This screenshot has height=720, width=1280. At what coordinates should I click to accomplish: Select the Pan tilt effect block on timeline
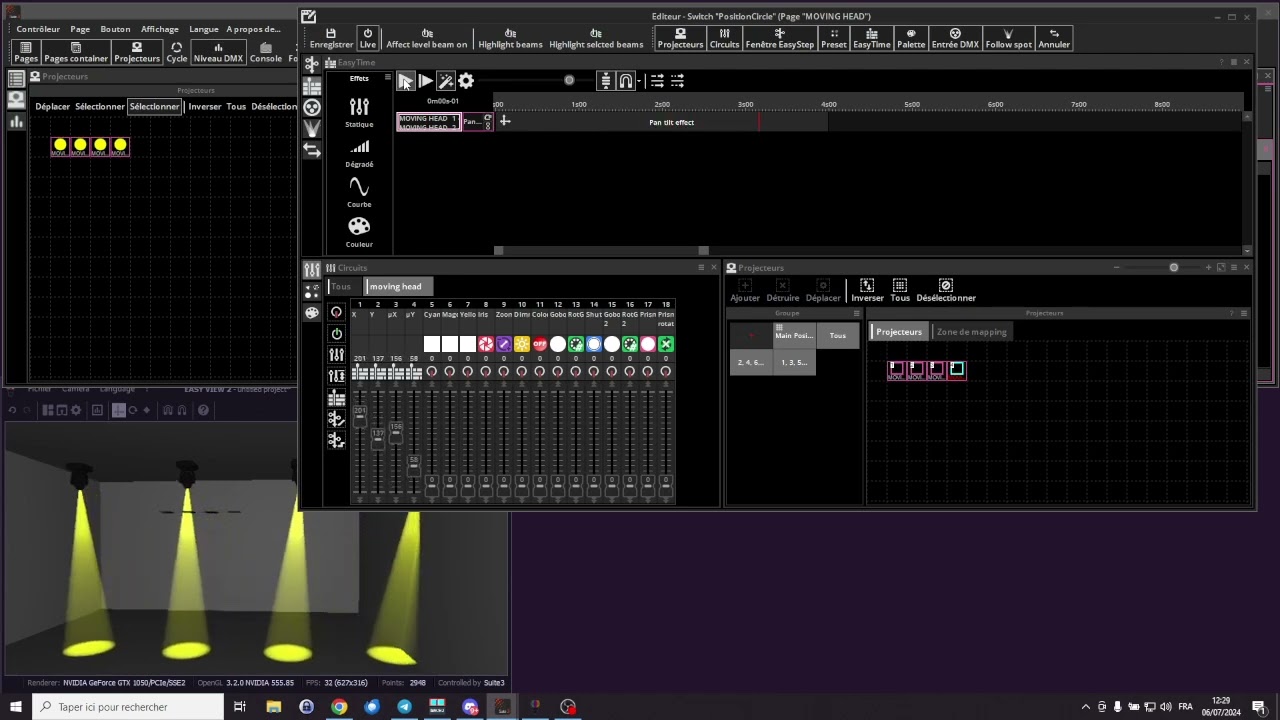click(x=671, y=122)
